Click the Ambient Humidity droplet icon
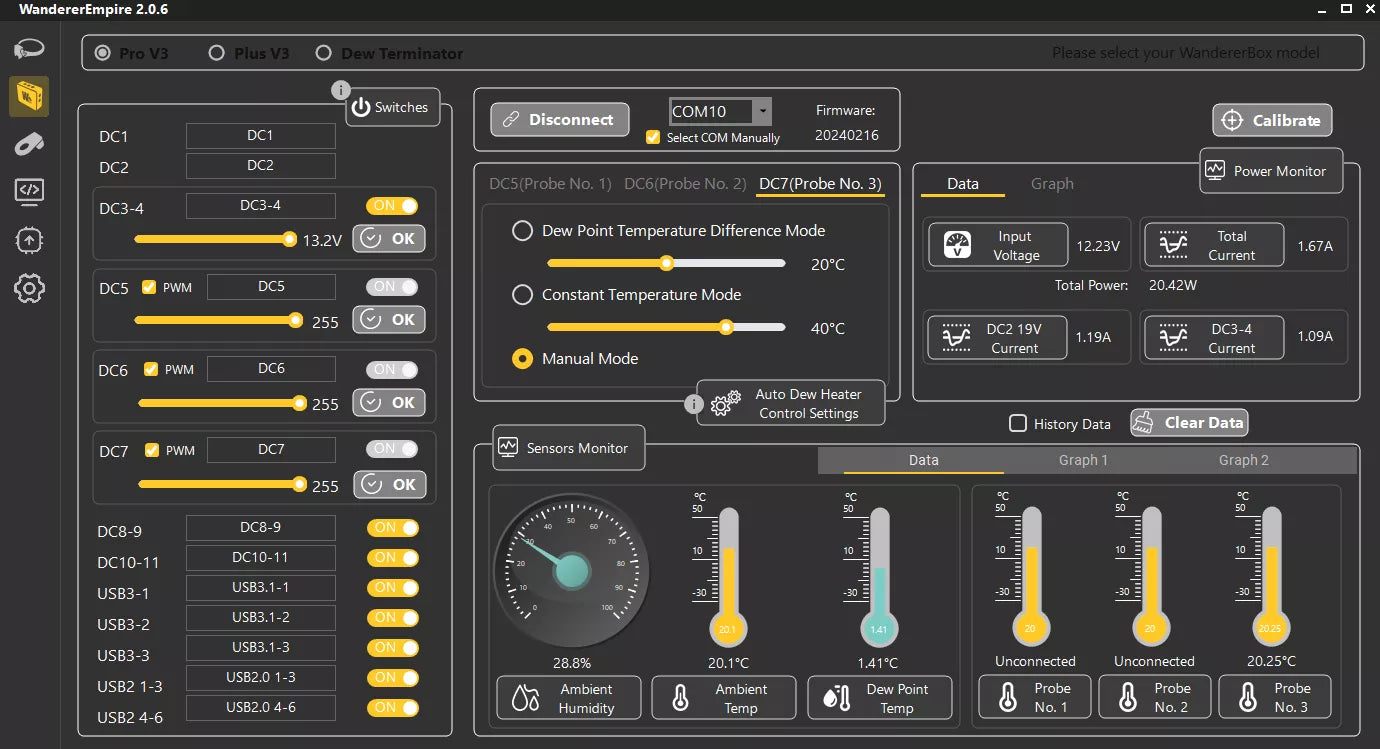The height and width of the screenshot is (749, 1380). [x=525, y=698]
